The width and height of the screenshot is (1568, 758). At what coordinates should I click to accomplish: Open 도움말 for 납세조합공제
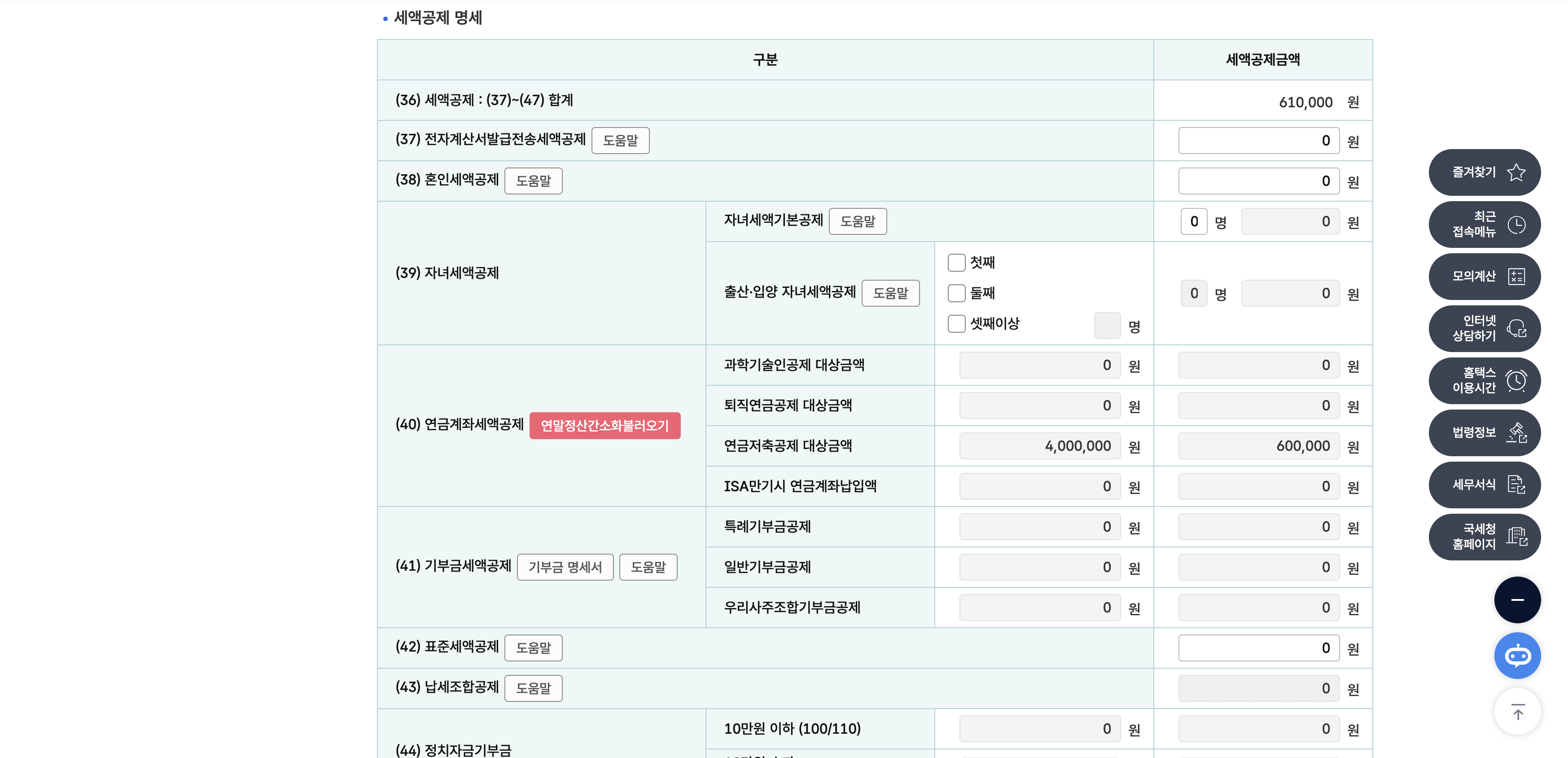click(533, 688)
